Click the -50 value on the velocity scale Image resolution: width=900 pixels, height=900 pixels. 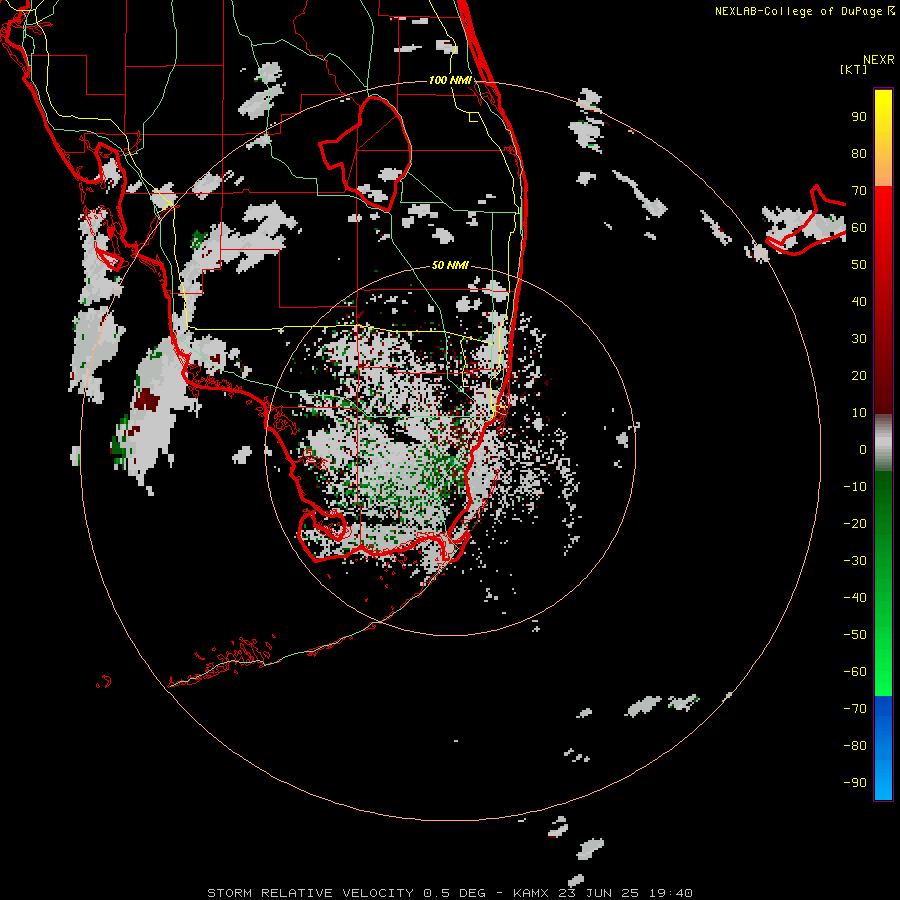pyautogui.click(x=855, y=635)
